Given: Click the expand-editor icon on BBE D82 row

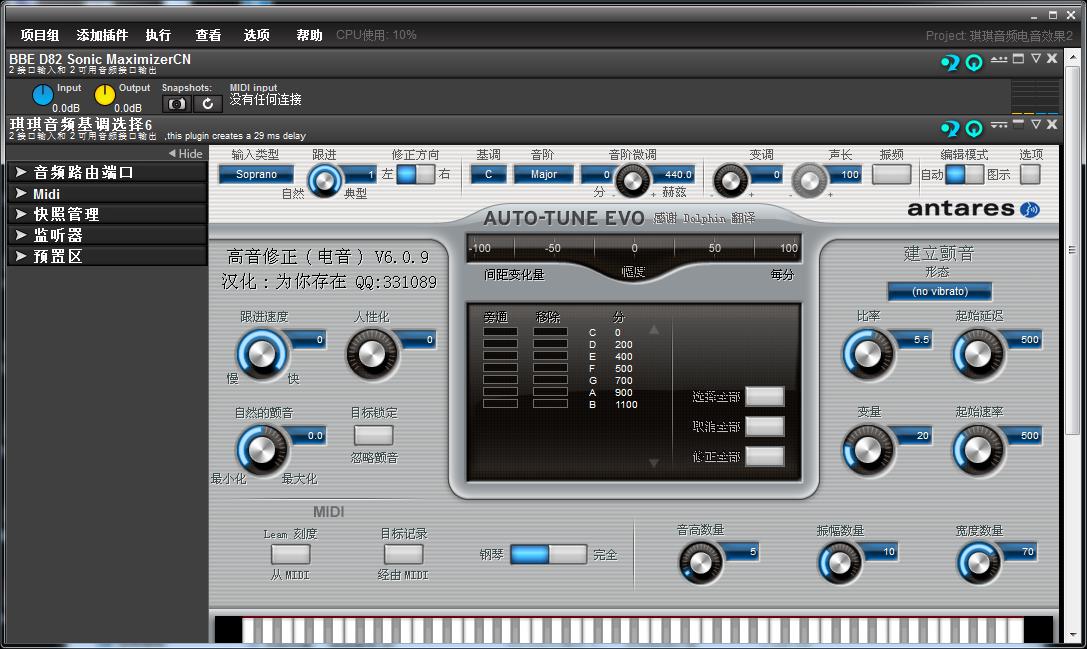Looking at the screenshot, I should 999,60.
